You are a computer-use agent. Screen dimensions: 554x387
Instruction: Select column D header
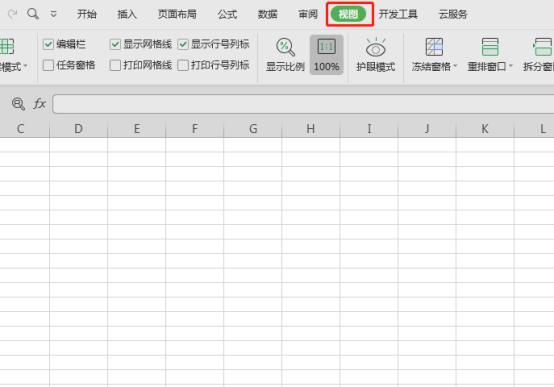pyautogui.click(x=78, y=129)
